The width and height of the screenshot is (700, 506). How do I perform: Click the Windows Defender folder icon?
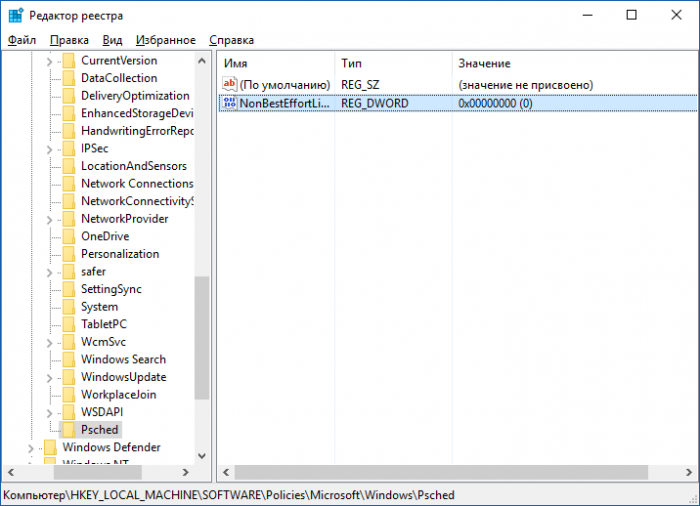(50, 447)
